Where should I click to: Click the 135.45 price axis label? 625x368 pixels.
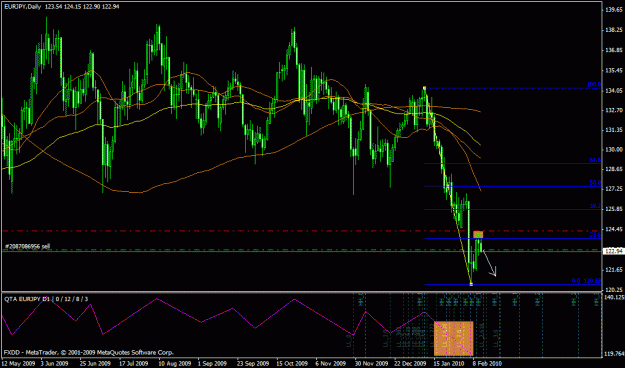point(613,71)
